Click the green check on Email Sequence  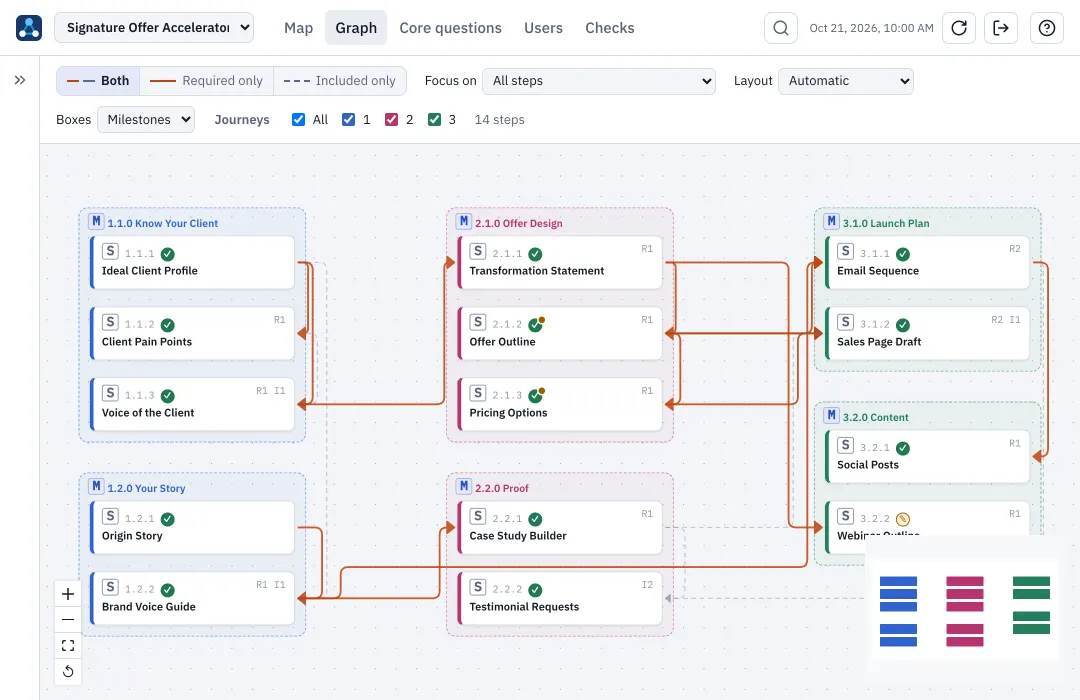(x=903, y=254)
